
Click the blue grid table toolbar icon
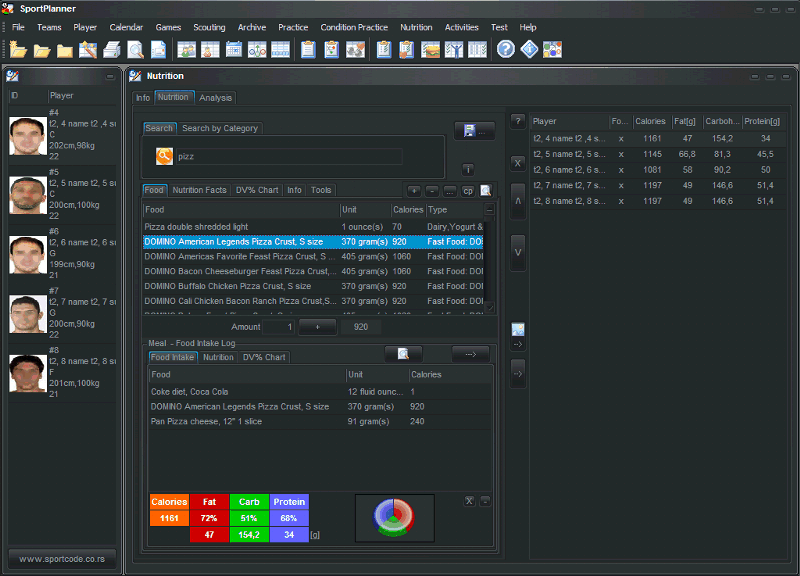[x=281, y=49]
